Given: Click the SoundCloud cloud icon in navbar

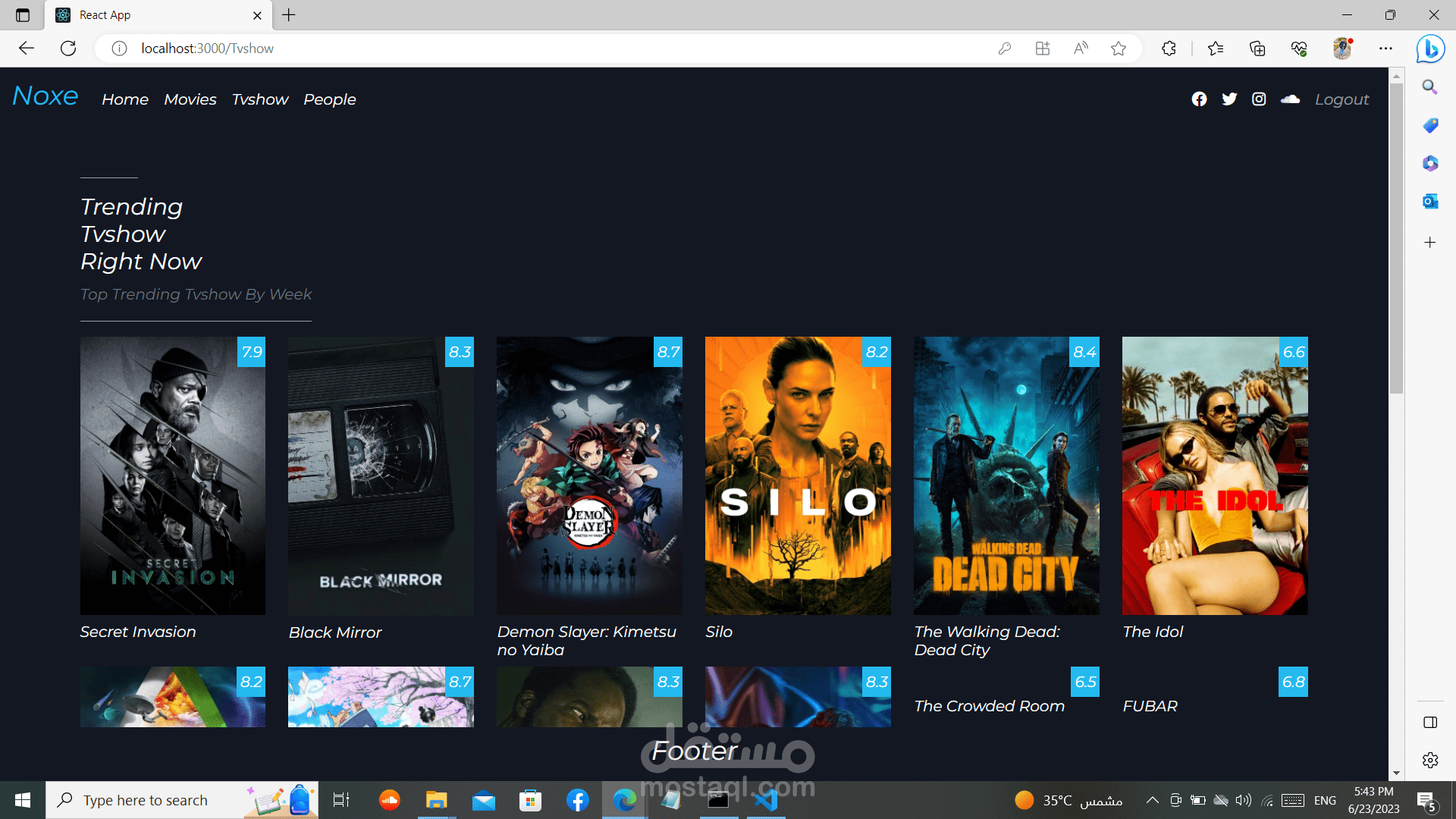Looking at the screenshot, I should [x=1290, y=99].
